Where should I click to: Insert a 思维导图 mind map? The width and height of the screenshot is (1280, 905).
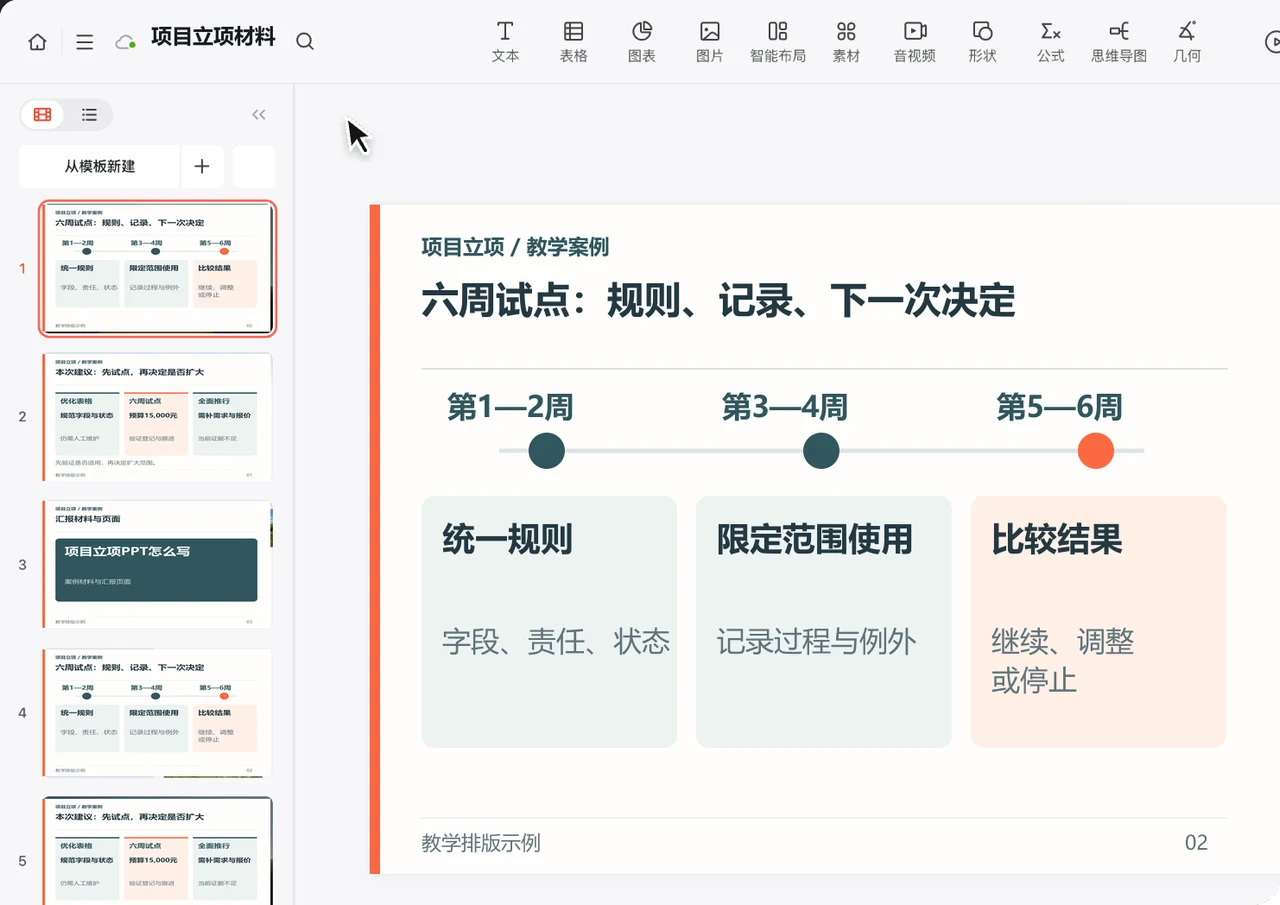1119,42
